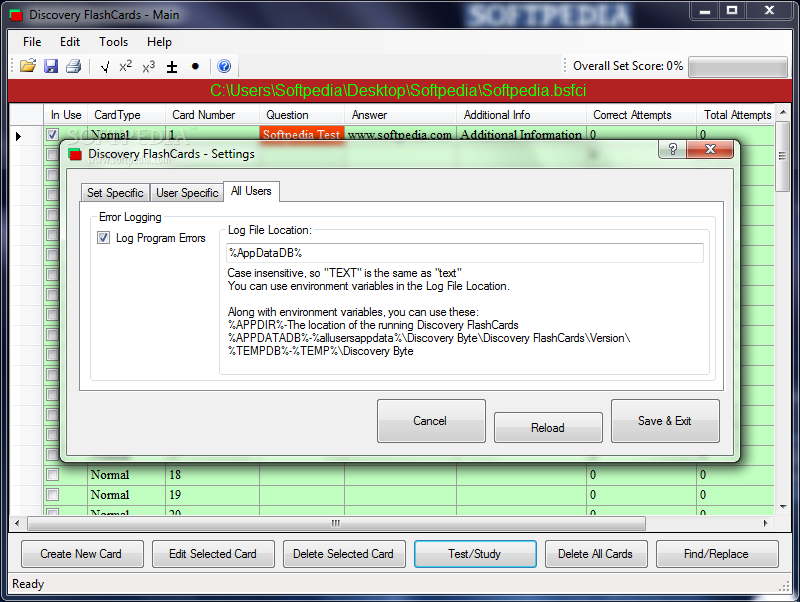Open the Help menu
The width and height of the screenshot is (800, 602).
click(x=159, y=42)
